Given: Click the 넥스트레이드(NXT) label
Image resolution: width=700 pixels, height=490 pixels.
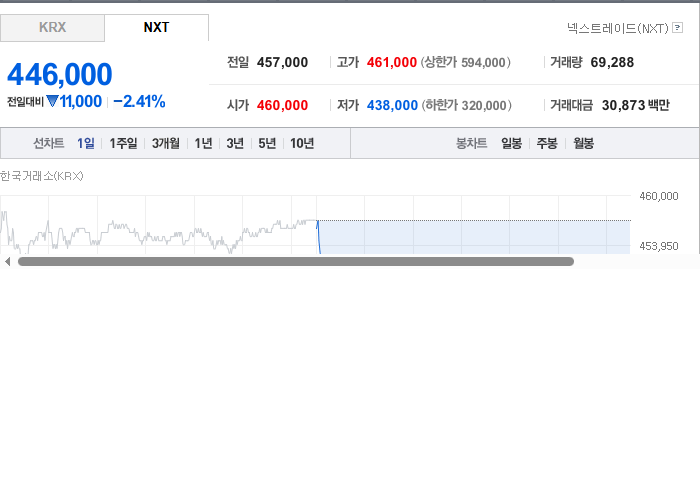Looking at the screenshot, I should pyautogui.click(x=617, y=28).
